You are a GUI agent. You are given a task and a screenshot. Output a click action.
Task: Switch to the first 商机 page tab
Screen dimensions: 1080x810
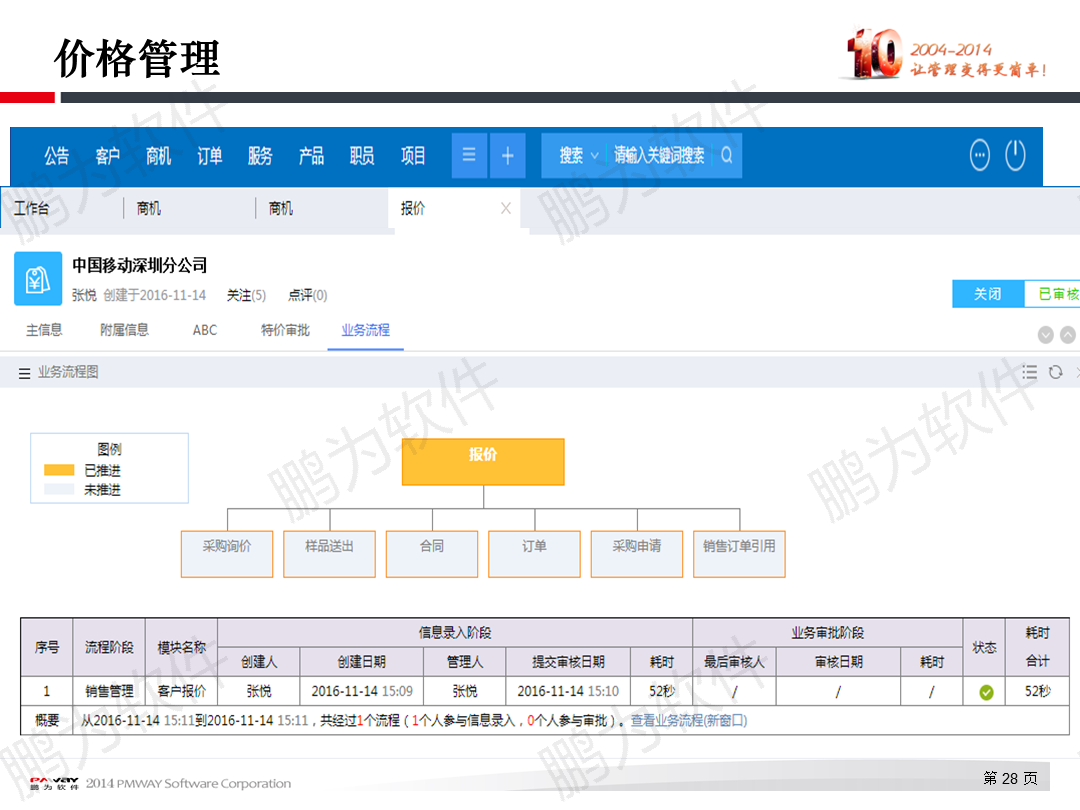pyautogui.click(x=149, y=208)
